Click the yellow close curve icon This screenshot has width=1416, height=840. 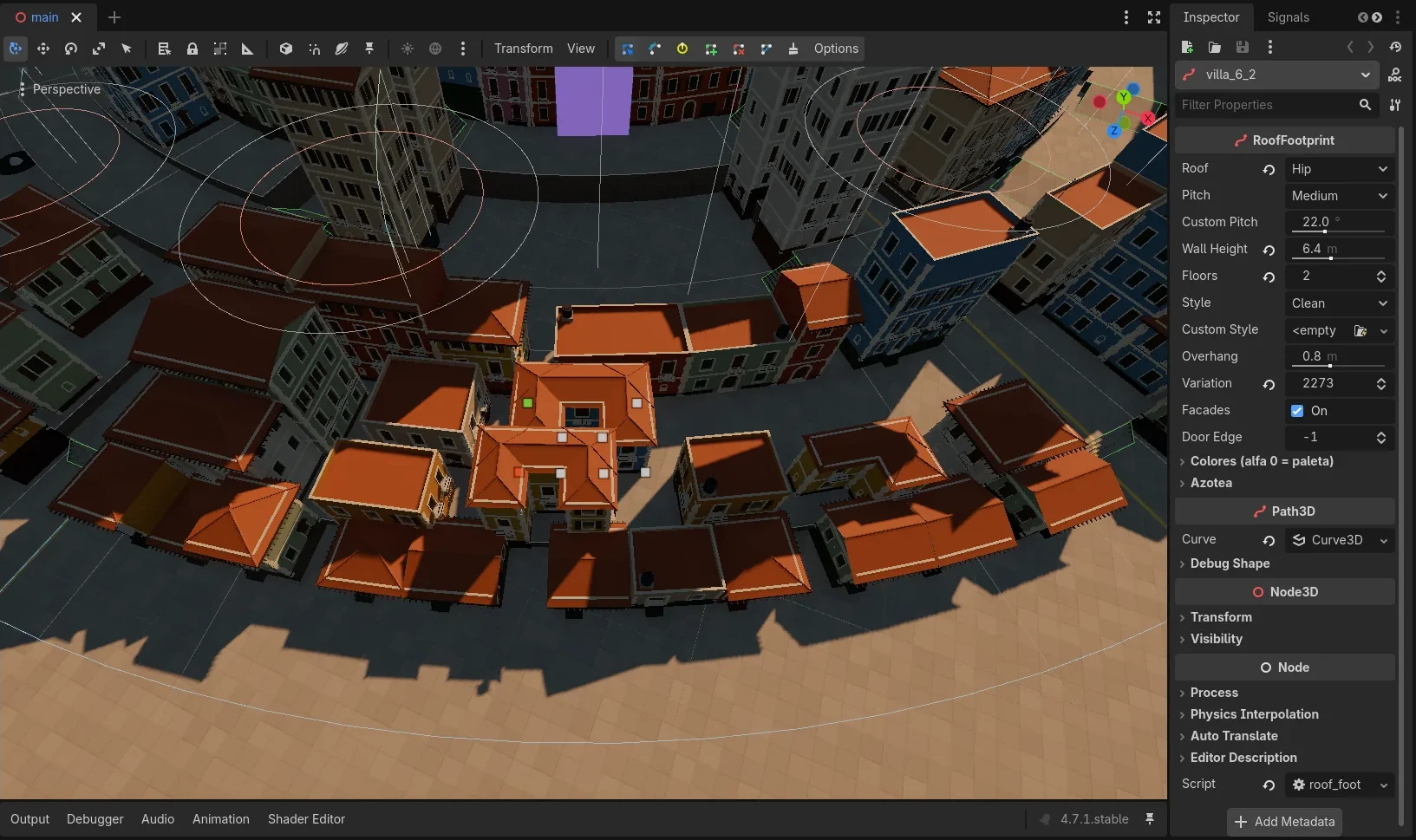click(682, 49)
